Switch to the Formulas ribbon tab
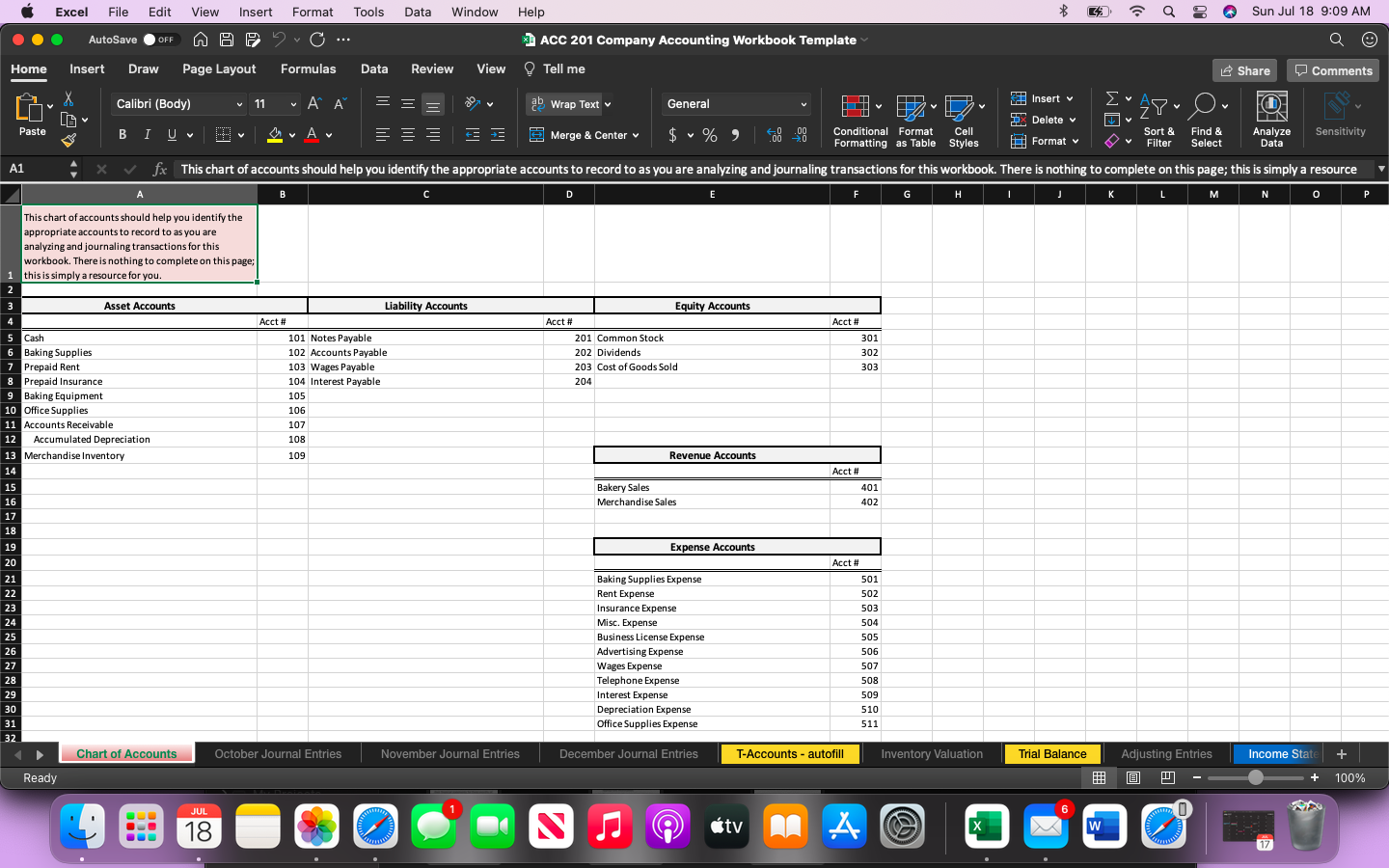 click(x=308, y=68)
